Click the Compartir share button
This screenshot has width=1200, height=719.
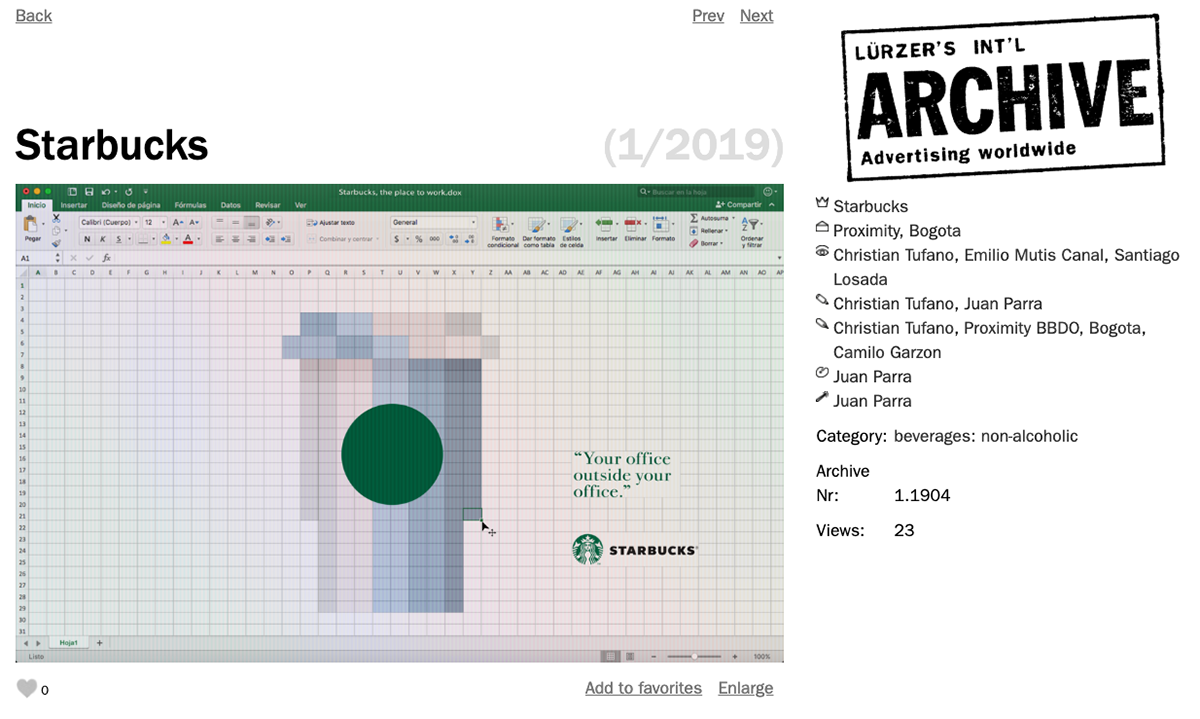[x=738, y=204]
